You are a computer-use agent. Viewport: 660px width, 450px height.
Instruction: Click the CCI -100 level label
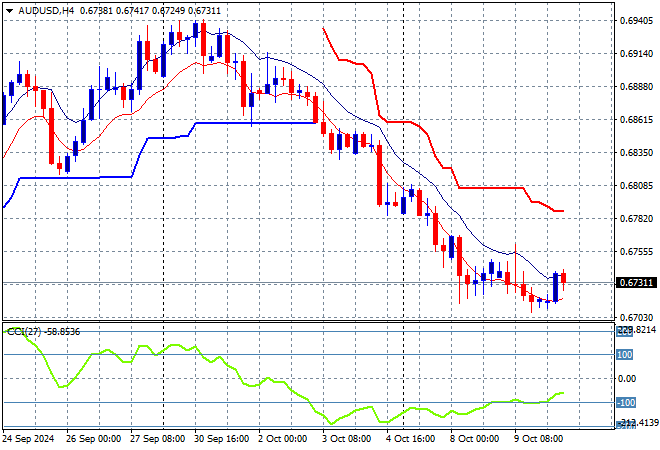coord(624,402)
